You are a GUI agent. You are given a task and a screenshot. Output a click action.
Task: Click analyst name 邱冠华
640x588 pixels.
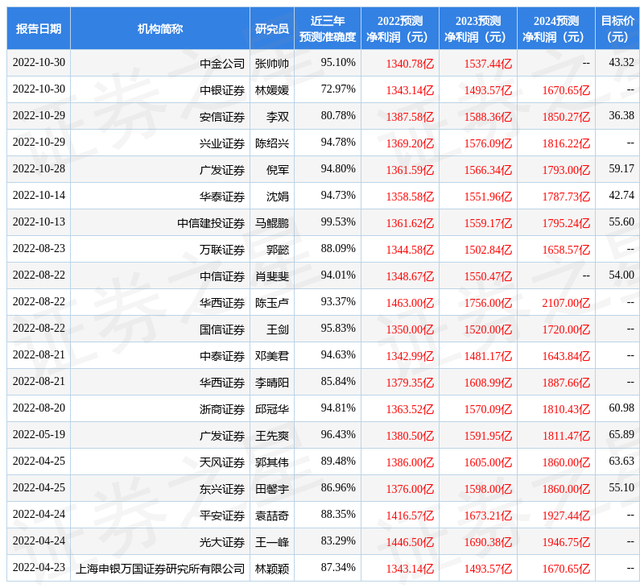coord(272,409)
